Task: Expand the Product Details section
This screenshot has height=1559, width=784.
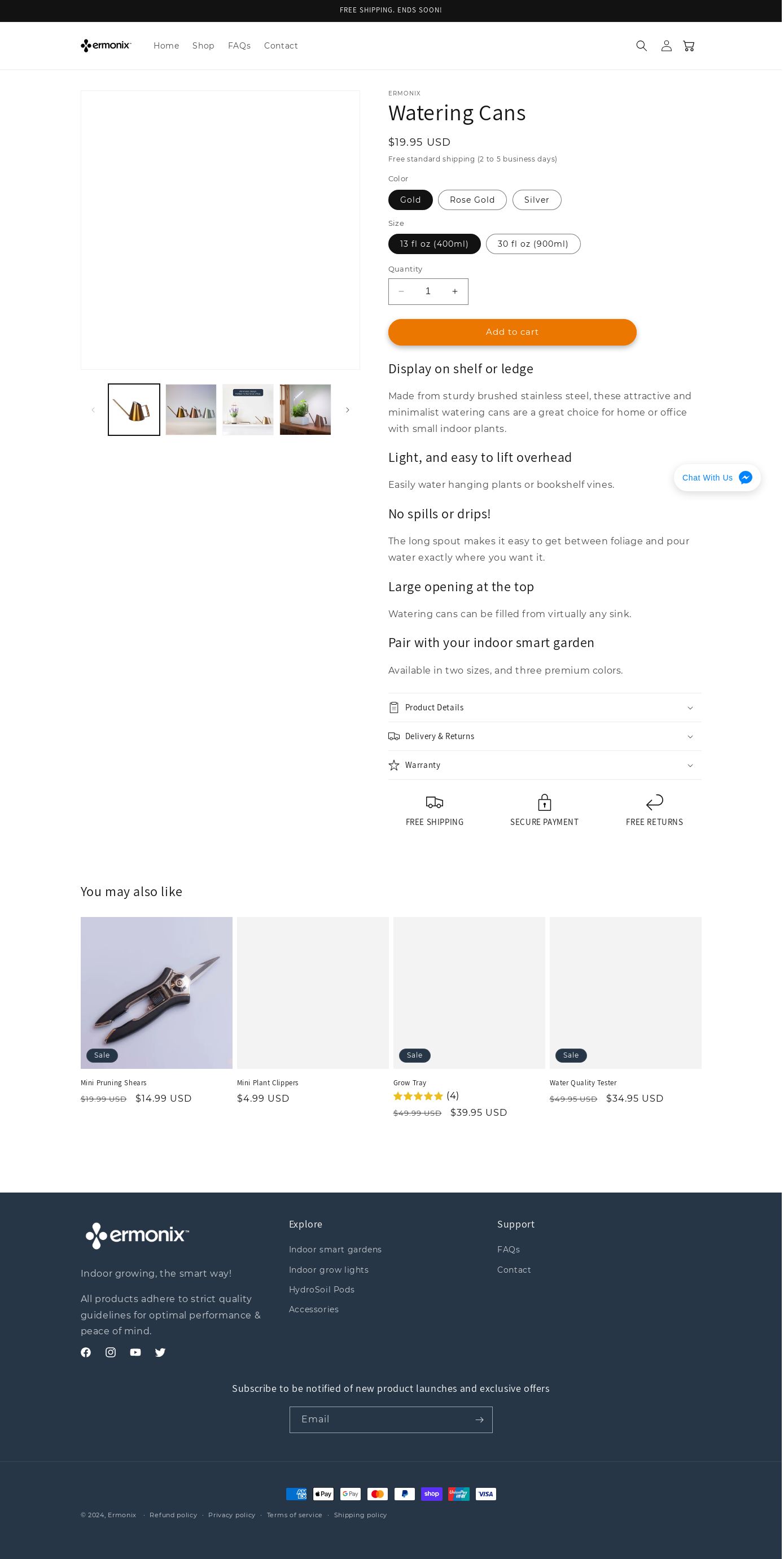Action: [546, 709]
